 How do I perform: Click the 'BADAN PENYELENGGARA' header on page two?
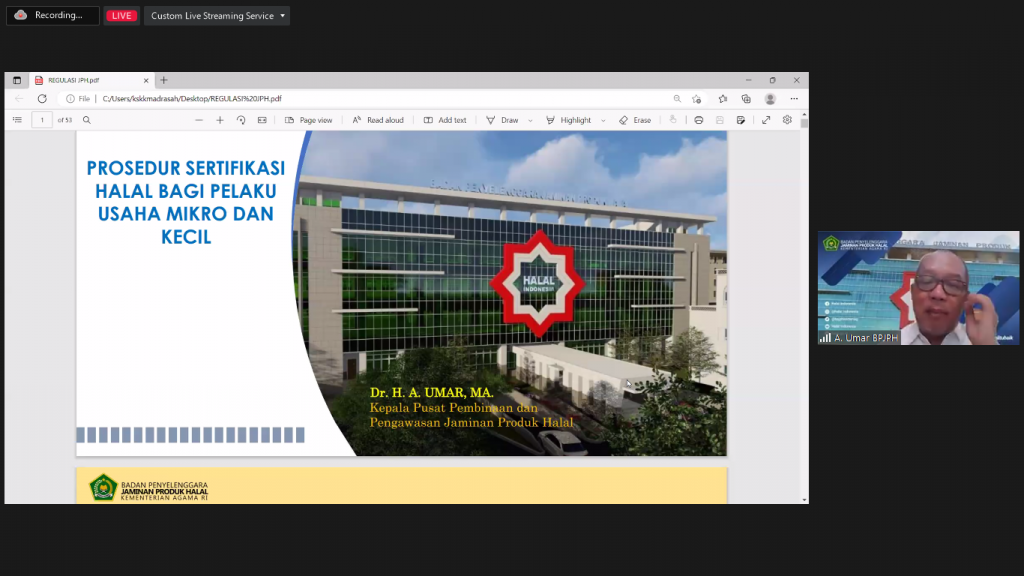165,485
